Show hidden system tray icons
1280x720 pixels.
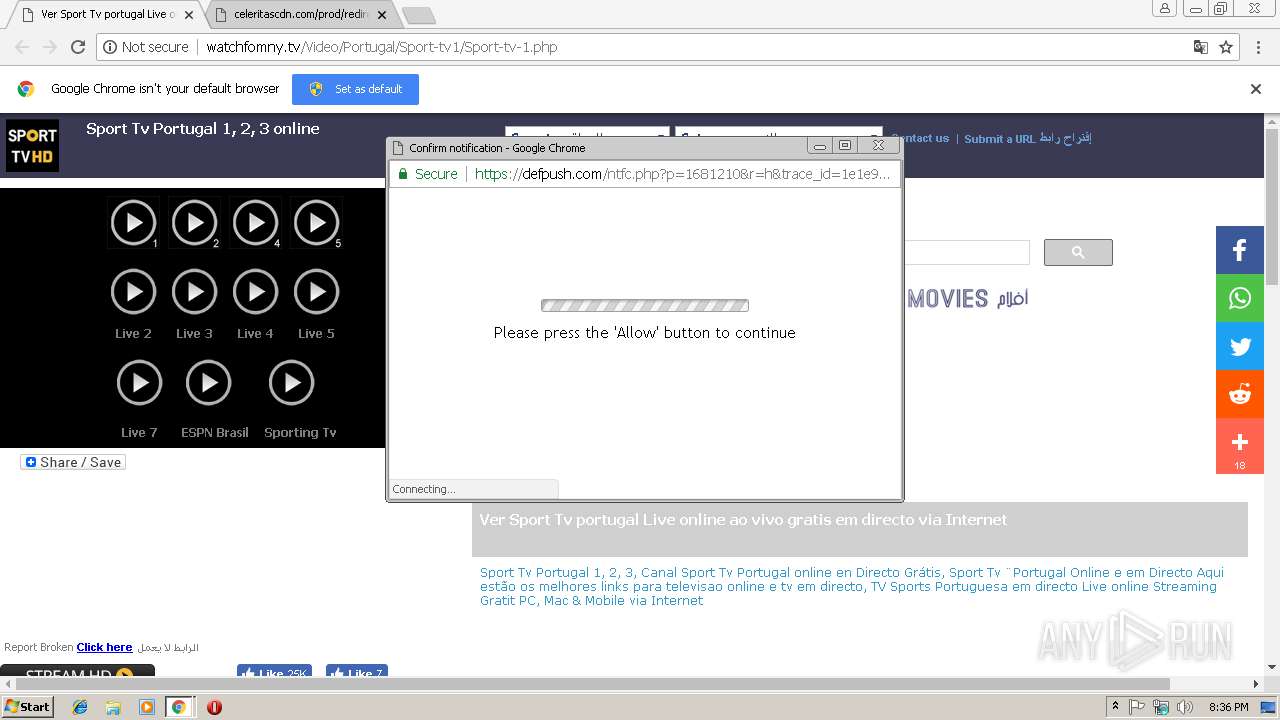click(1116, 707)
